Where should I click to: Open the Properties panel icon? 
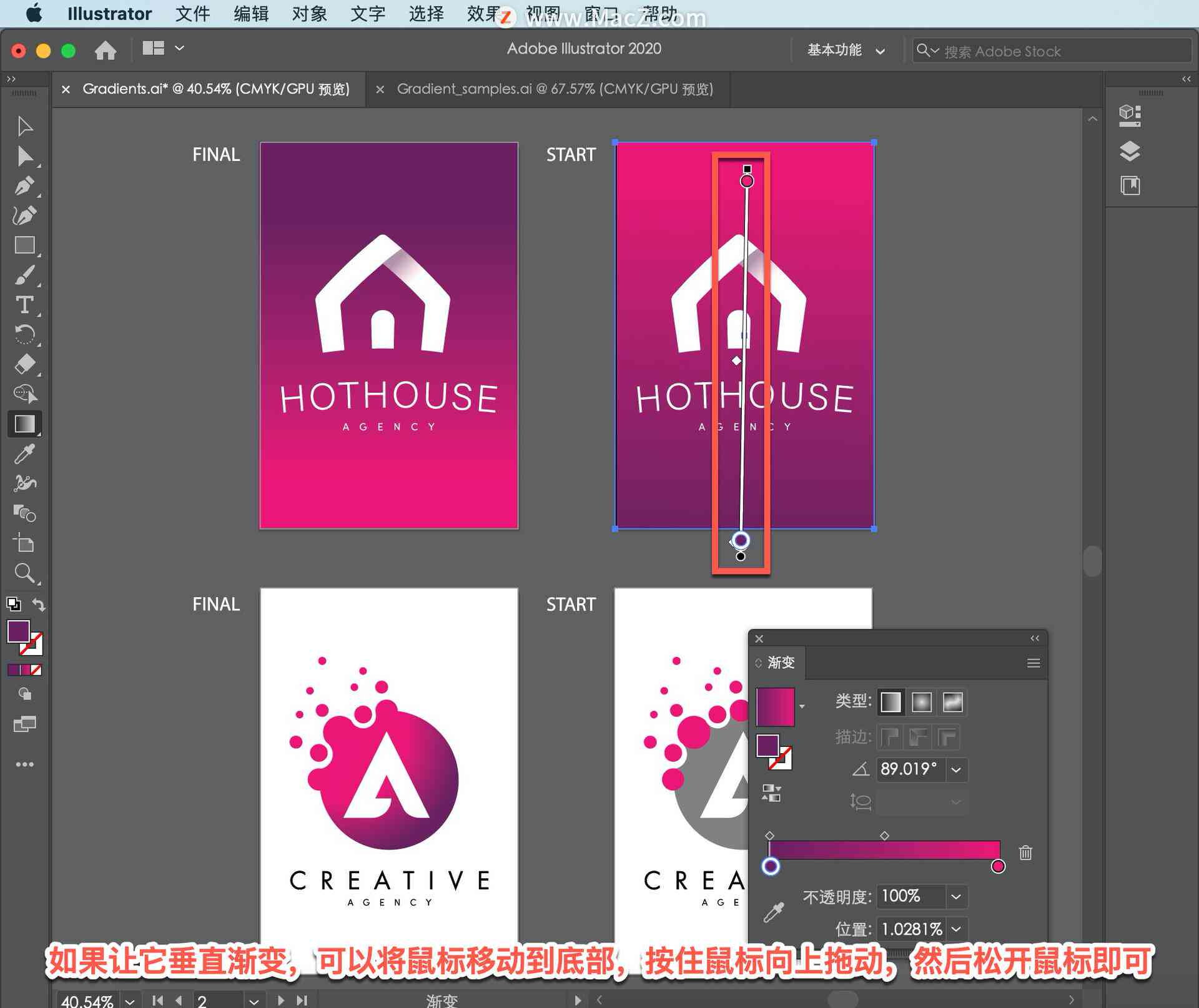pyautogui.click(x=1130, y=116)
